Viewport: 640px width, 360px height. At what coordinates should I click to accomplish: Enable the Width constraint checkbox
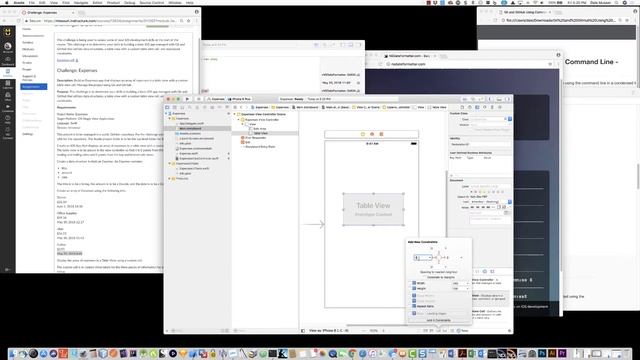414,283
